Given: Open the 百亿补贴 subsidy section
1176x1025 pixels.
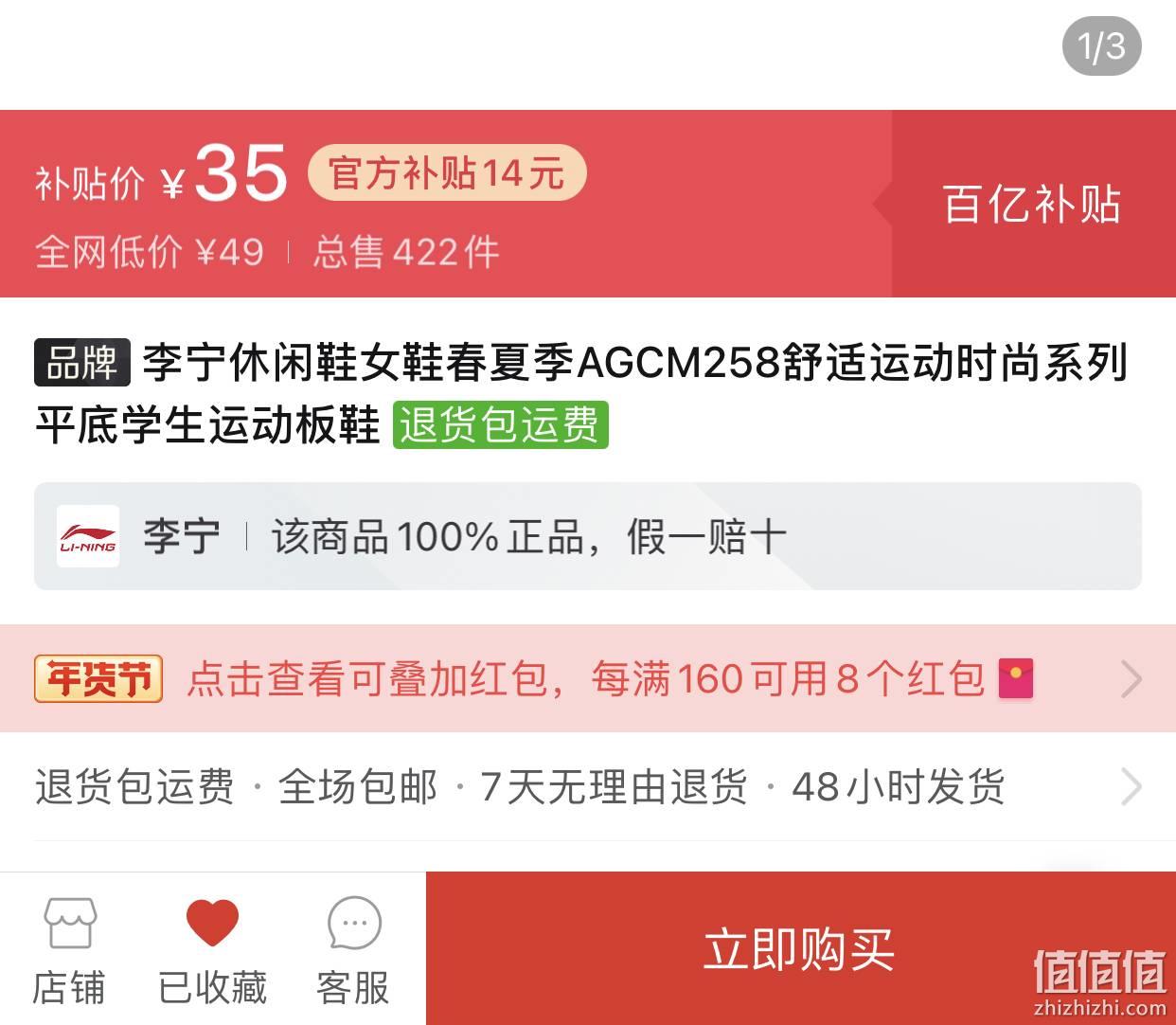Looking at the screenshot, I should click(x=1033, y=204).
